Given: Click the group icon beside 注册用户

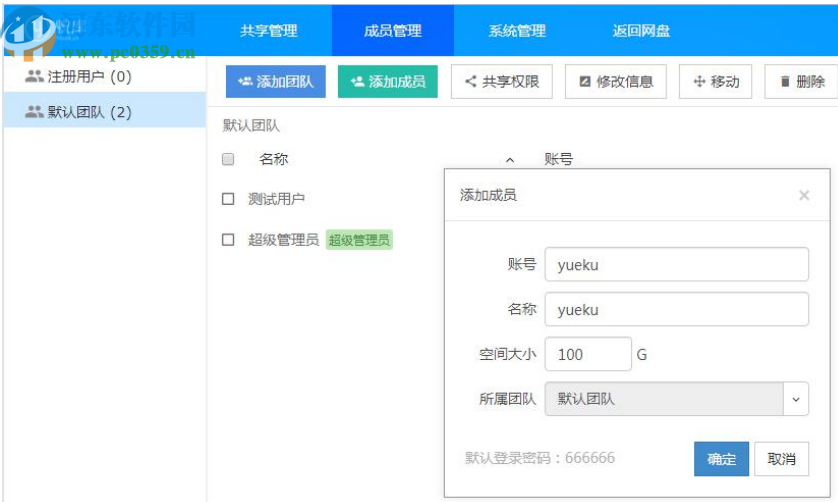Looking at the screenshot, I should click(x=34, y=76).
